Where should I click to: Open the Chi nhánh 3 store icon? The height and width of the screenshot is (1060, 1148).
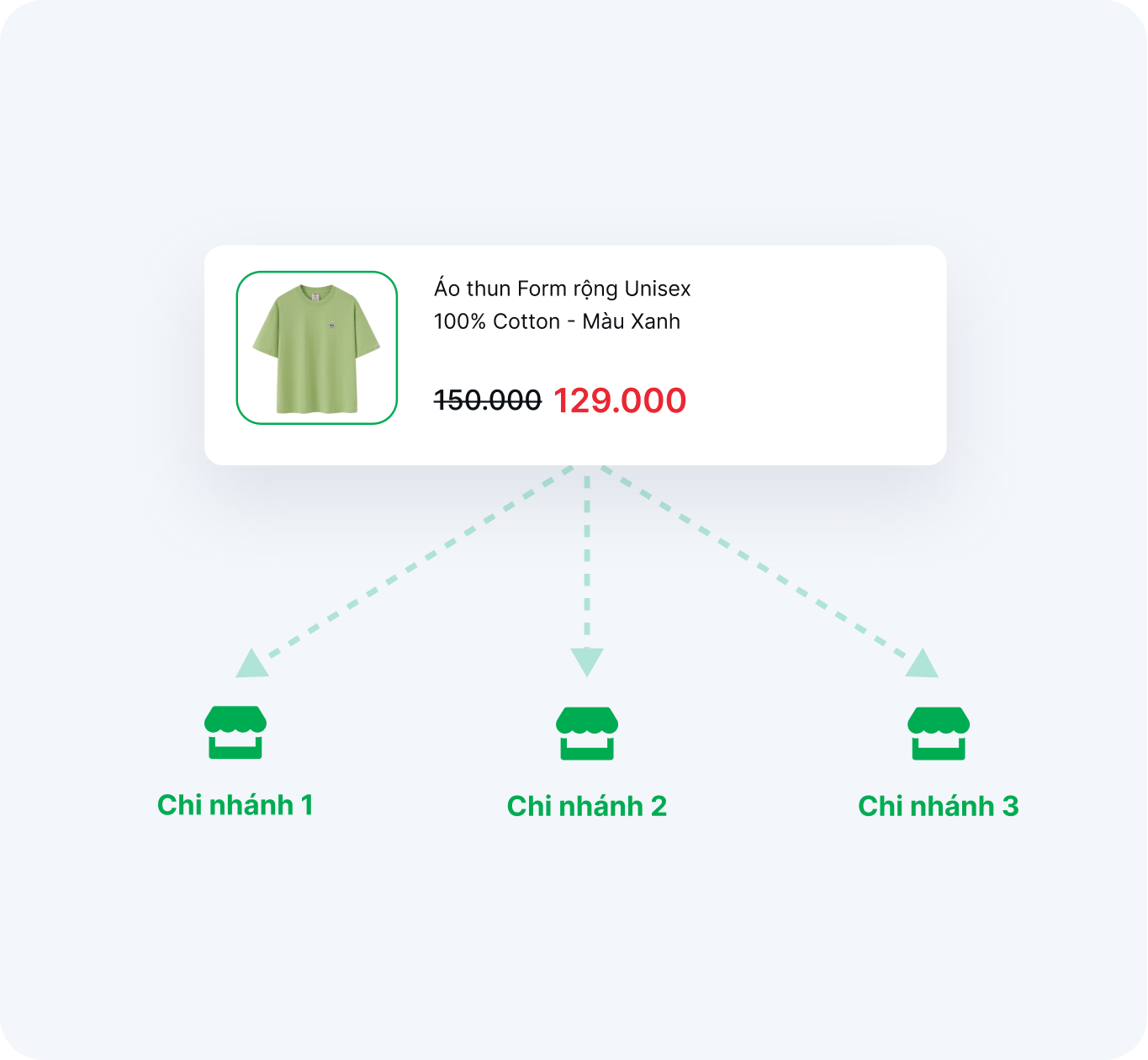pos(939,733)
